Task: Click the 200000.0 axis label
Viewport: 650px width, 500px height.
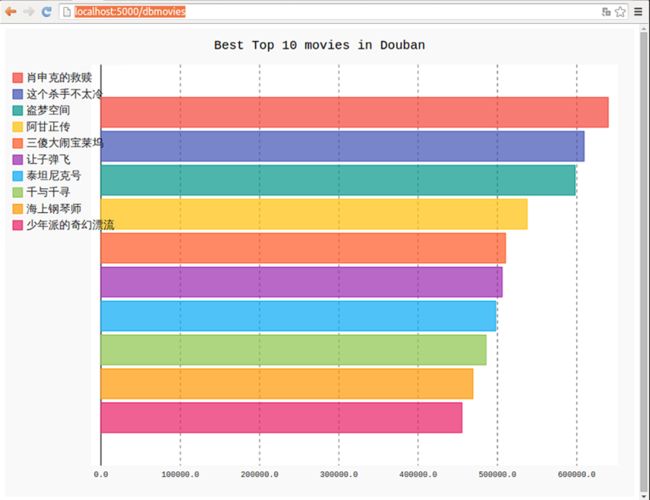Action: pos(260,474)
